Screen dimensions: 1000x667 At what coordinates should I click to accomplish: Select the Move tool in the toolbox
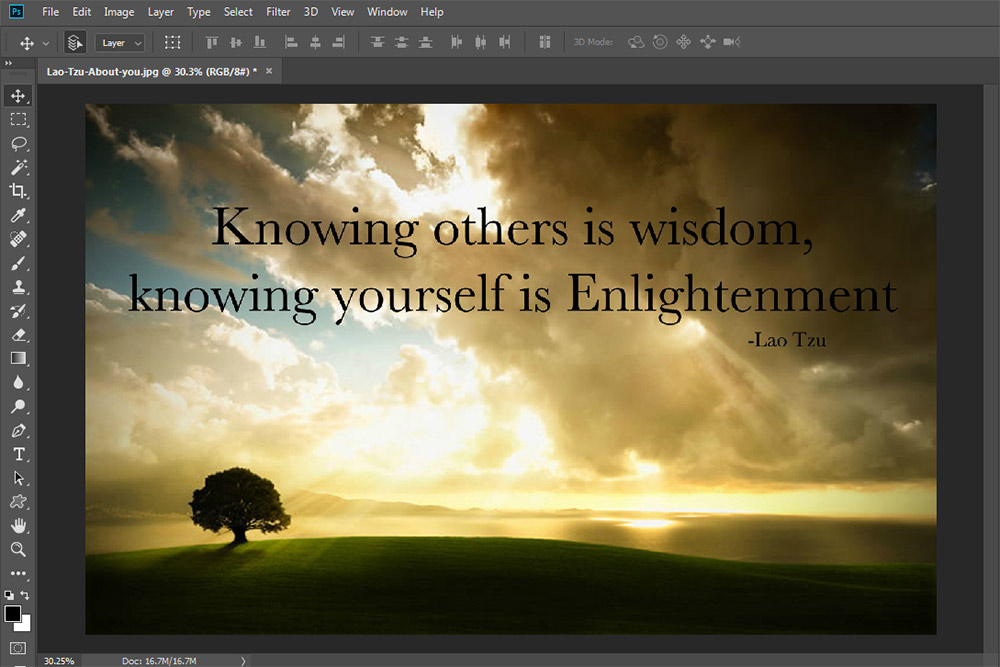point(18,96)
